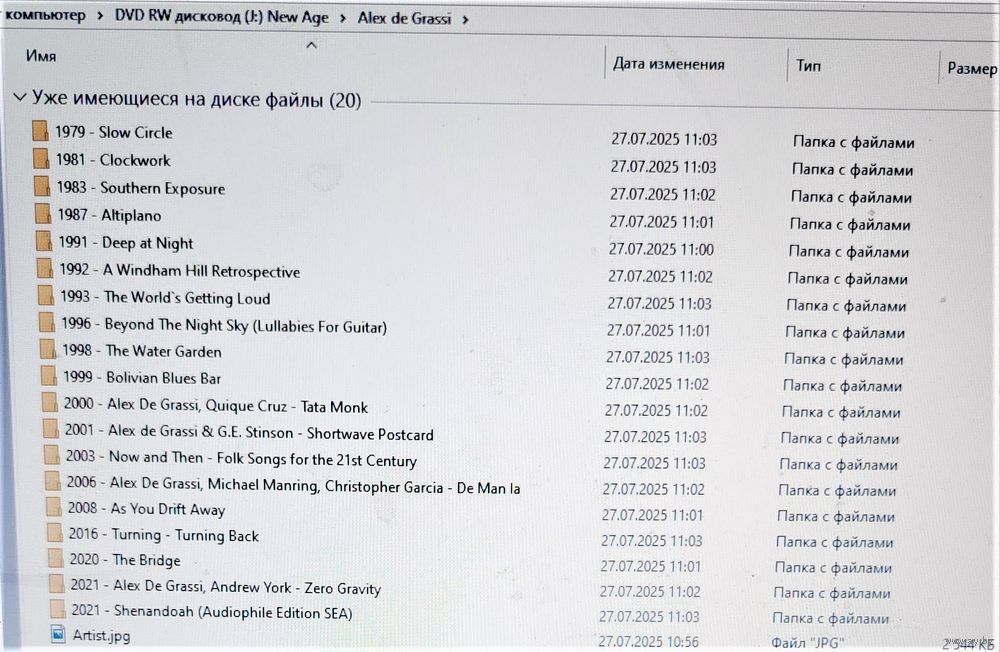The height and width of the screenshot is (652, 1000).
Task: Click name '2021 - Alex De Grassi, Andrew York - Zero Gravity'
Action: coord(226,587)
